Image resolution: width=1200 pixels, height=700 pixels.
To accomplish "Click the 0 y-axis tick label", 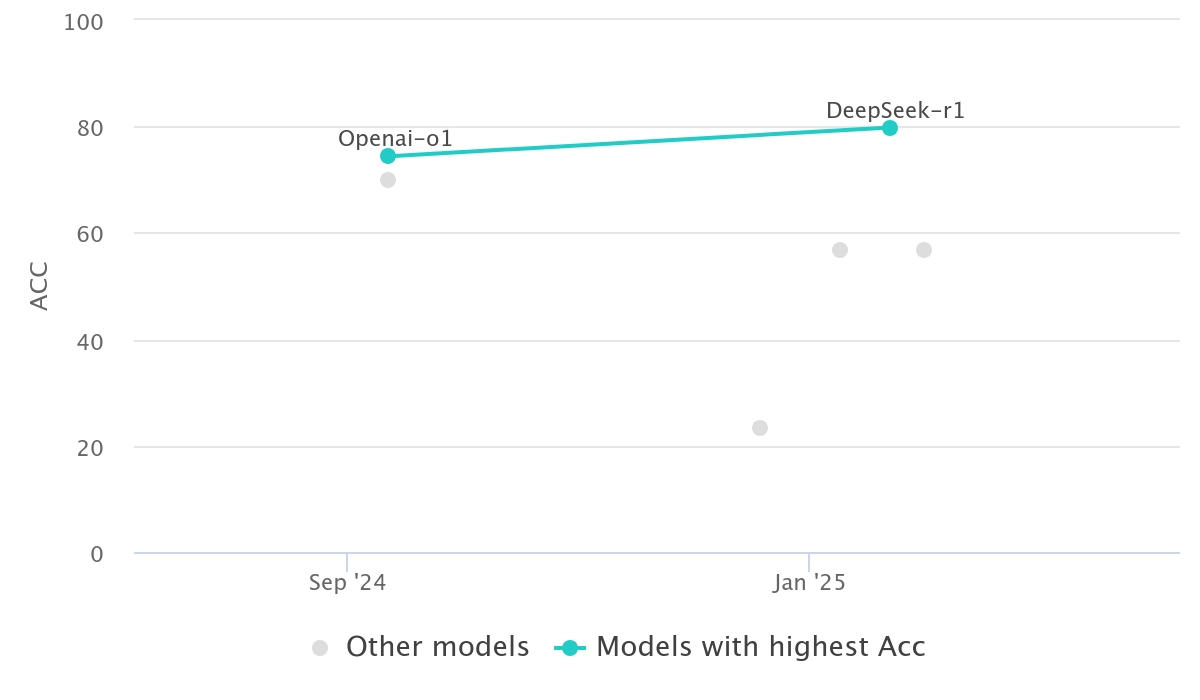I will coord(96,554).
